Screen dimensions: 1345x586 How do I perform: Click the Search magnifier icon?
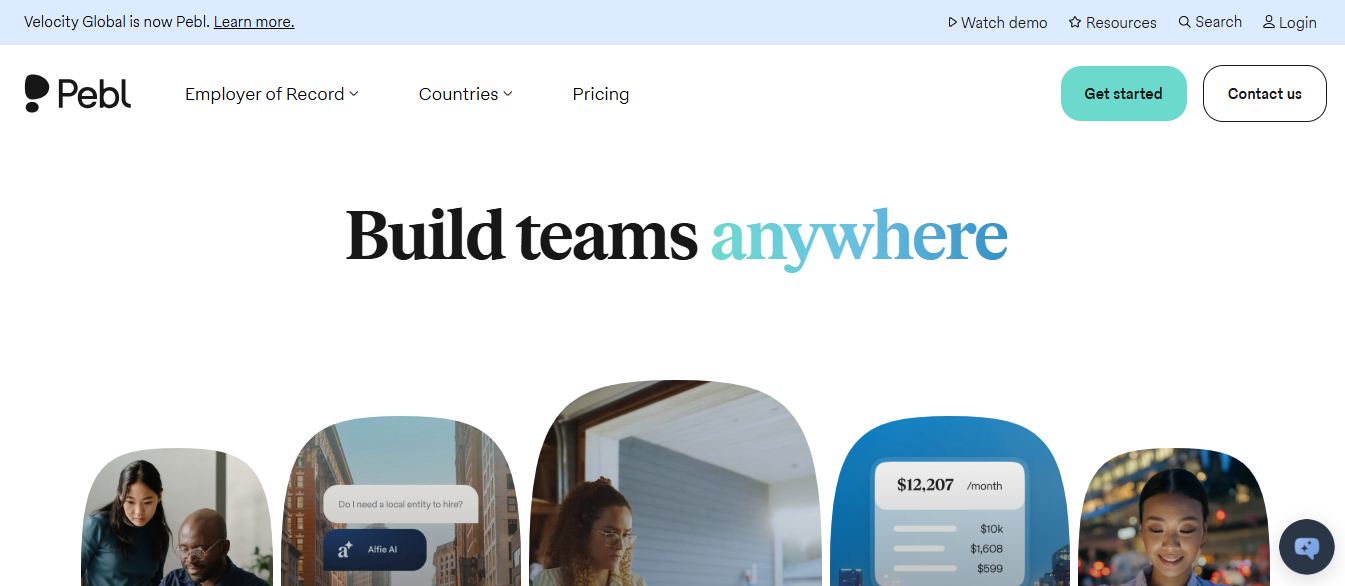(1185, 22)
